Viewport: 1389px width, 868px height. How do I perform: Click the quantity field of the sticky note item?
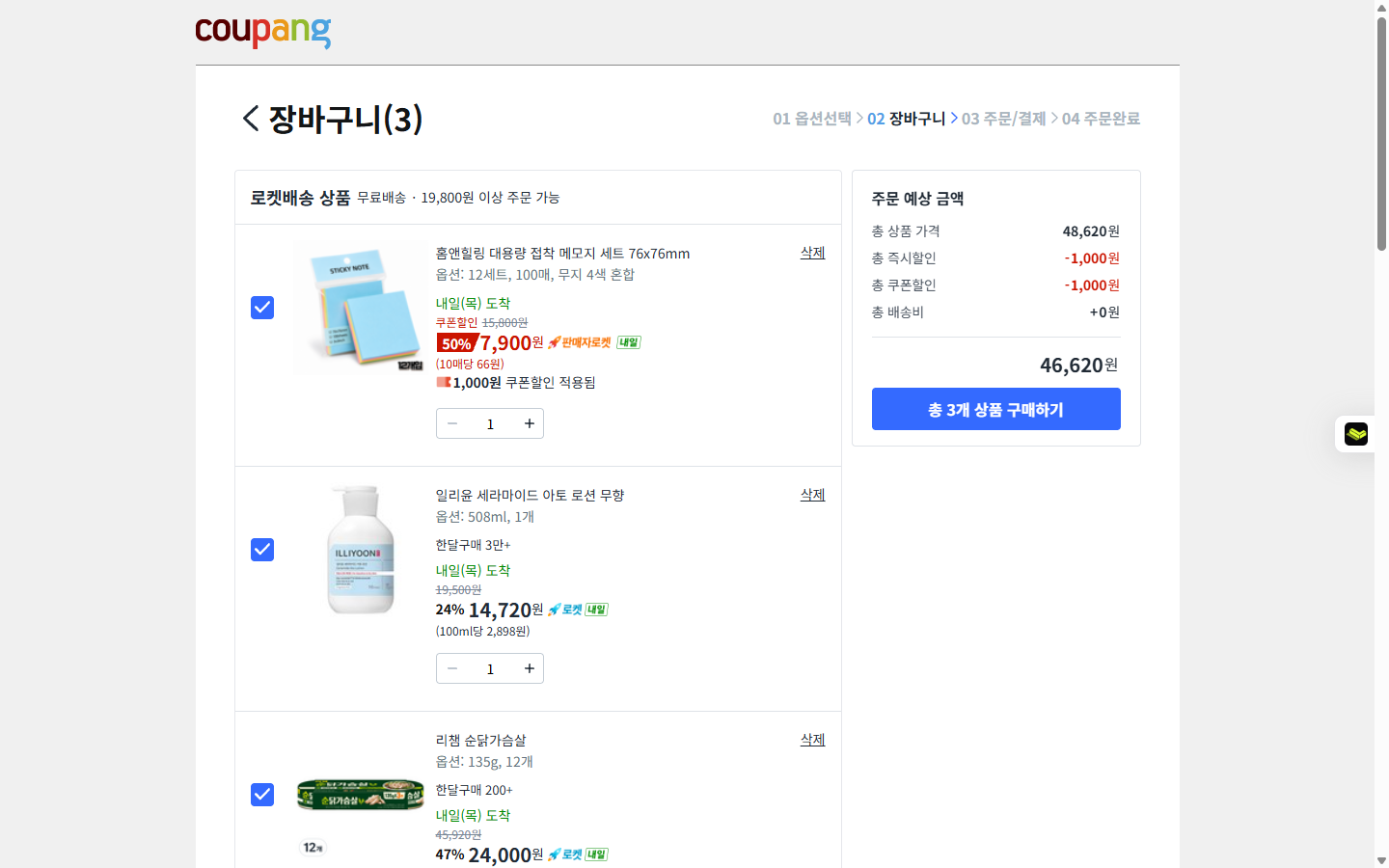click(490, 423)
